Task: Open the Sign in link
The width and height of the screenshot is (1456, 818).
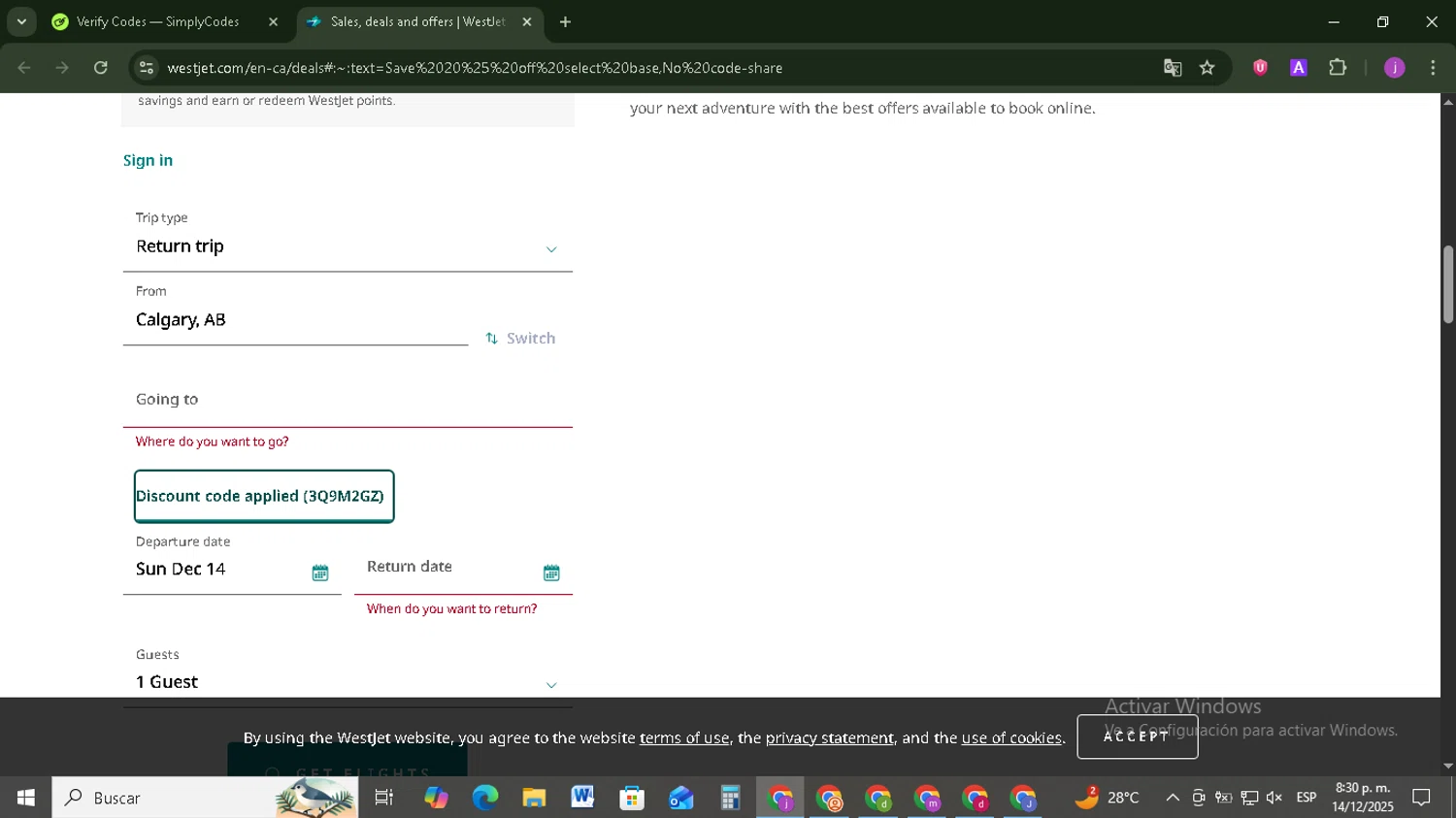Action: [148, 161]
